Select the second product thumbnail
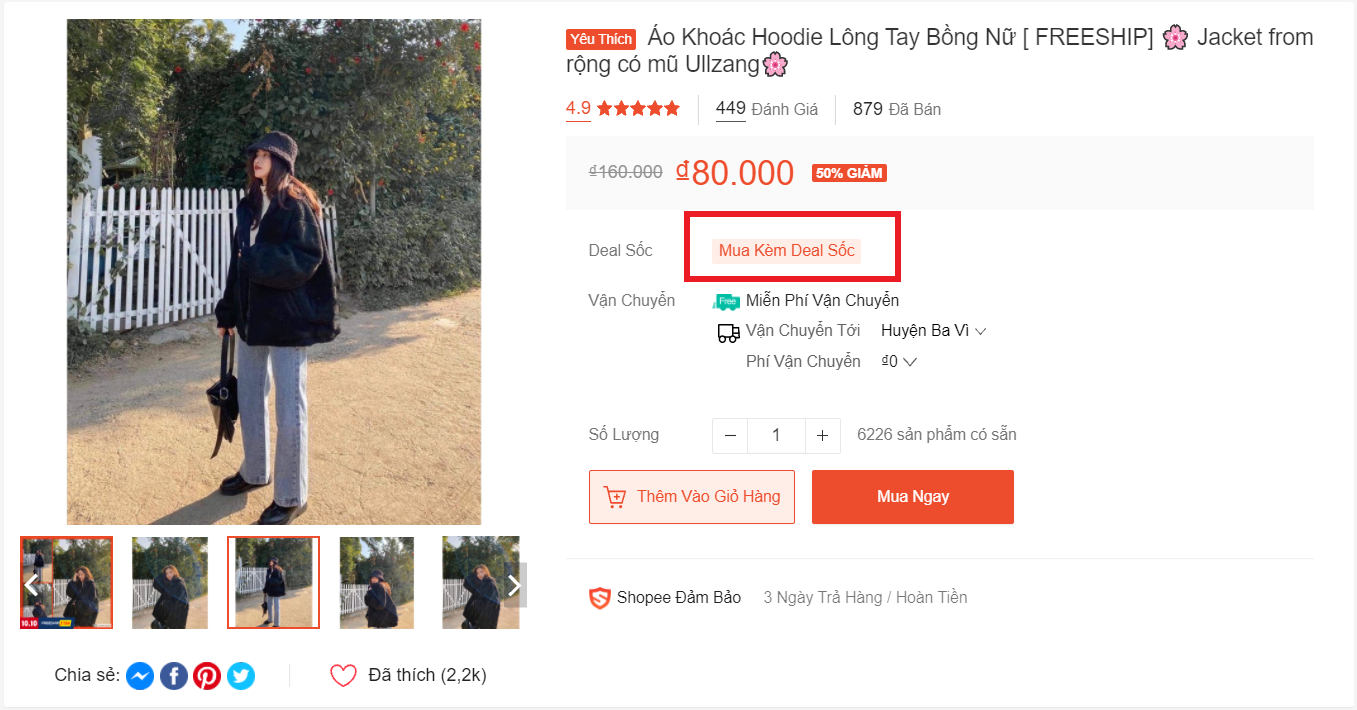The height and width of the screenshot is (710, 1357). 170,583
